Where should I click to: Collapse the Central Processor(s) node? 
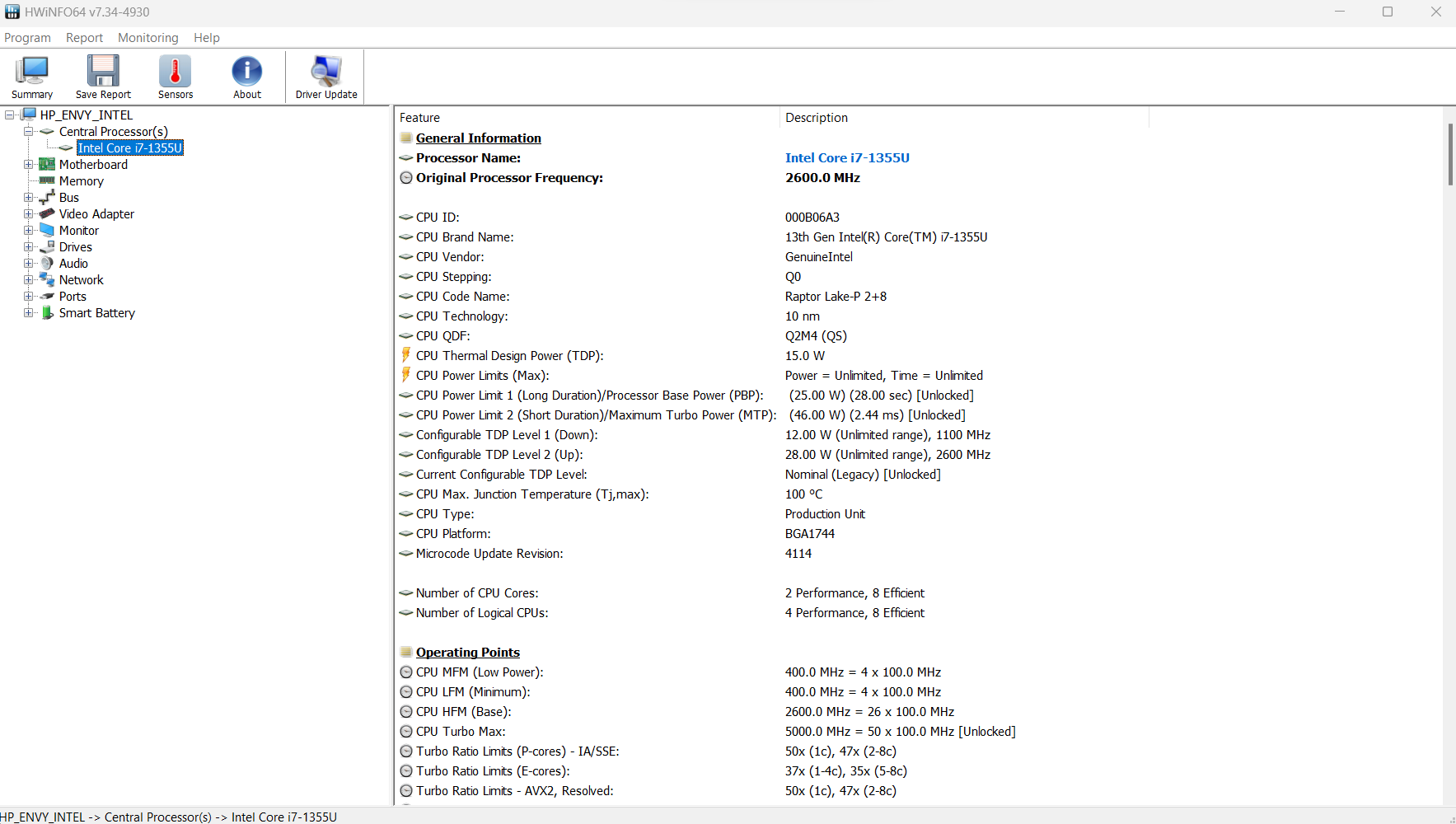point(29,132)
